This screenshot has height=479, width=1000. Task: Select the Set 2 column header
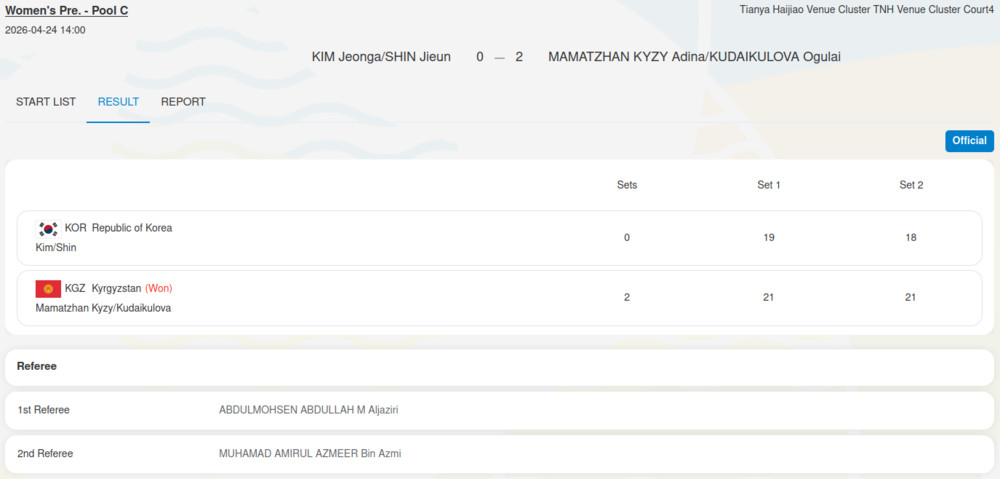pos(911,185)
